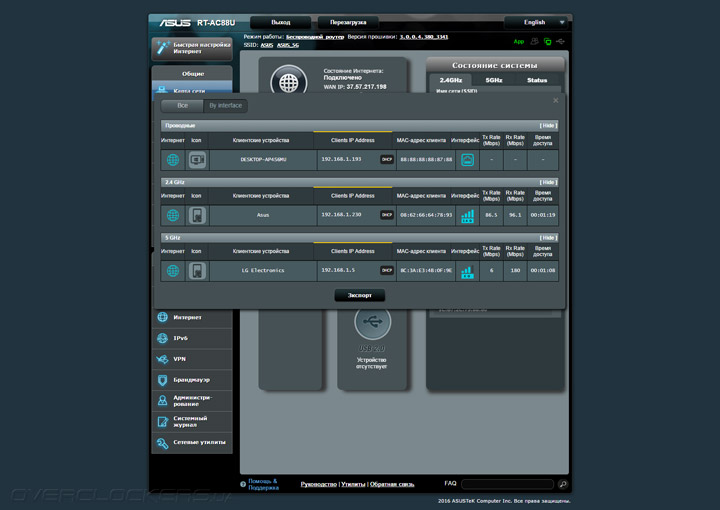Click the wired interface icon for DESKTOP-AP4S0MU
This screenshot has width=720, height=510.
467,160
